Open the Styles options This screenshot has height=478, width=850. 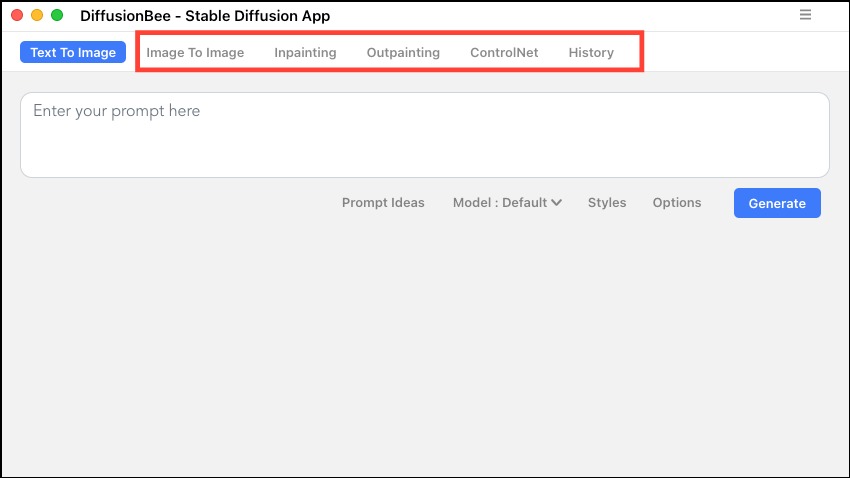607,203
